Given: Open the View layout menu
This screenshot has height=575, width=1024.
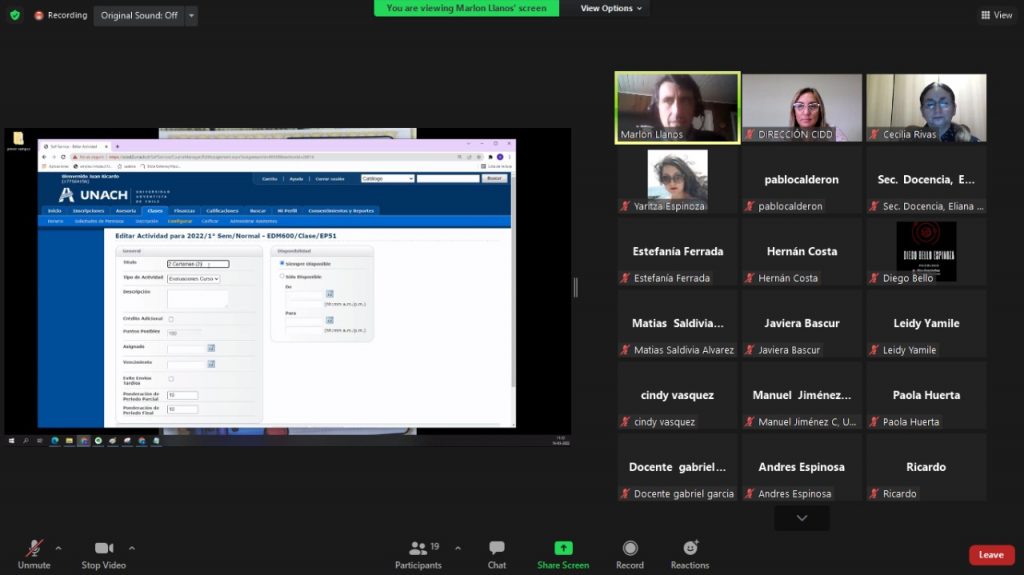Looking at the screenshot, I should pyautogui.click(x=997, y=15).
